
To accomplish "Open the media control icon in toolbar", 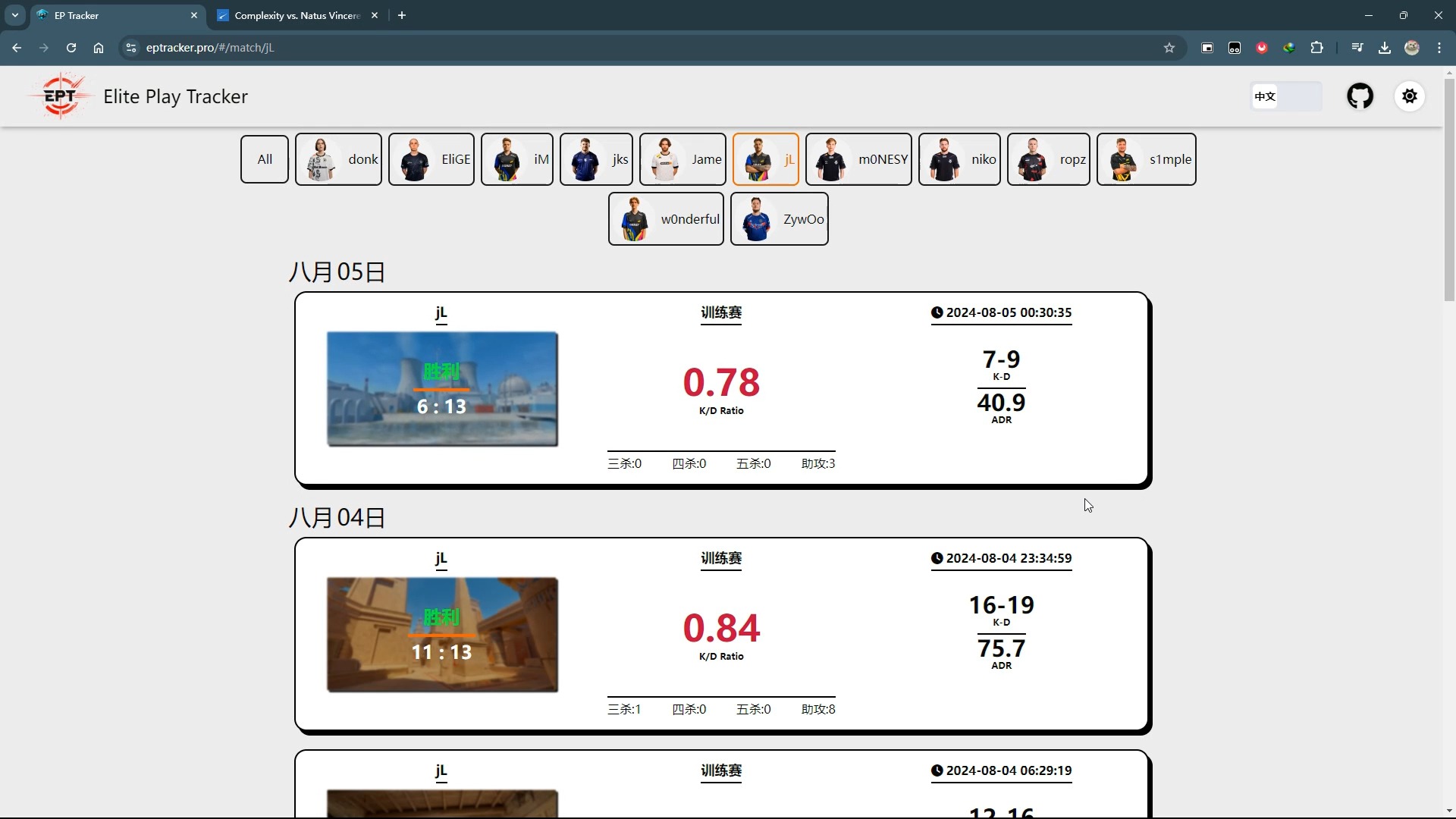I will (x=1357, y=48).
